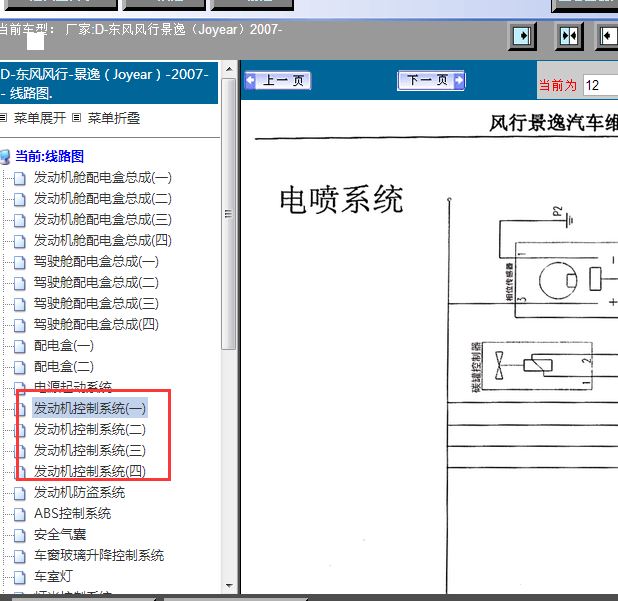Click the 上一页 previous page button

click(x=277, y=81)
